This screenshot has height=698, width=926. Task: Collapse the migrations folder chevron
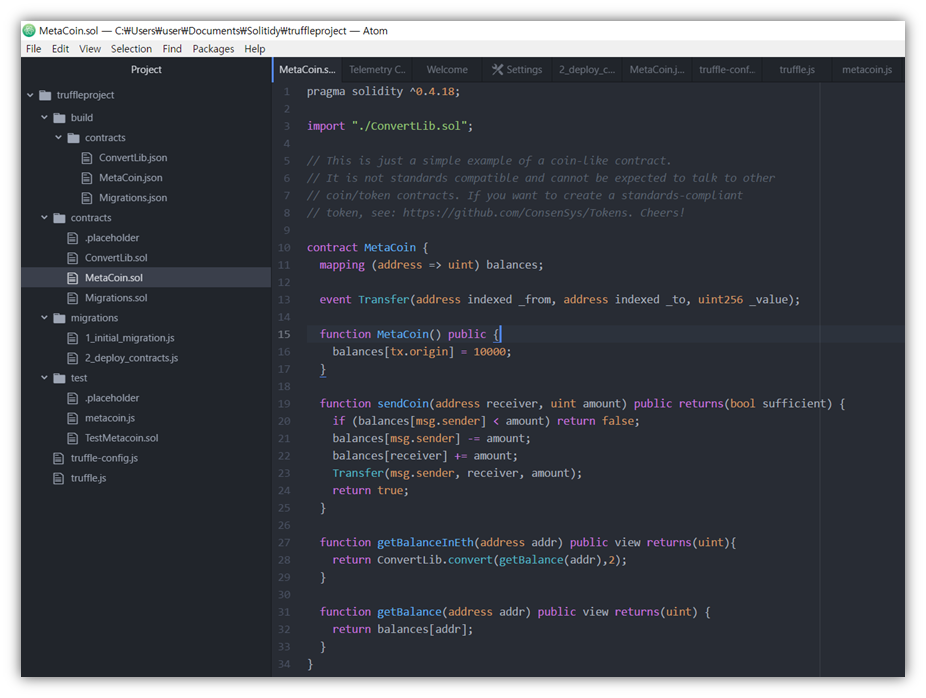[44, 318]
